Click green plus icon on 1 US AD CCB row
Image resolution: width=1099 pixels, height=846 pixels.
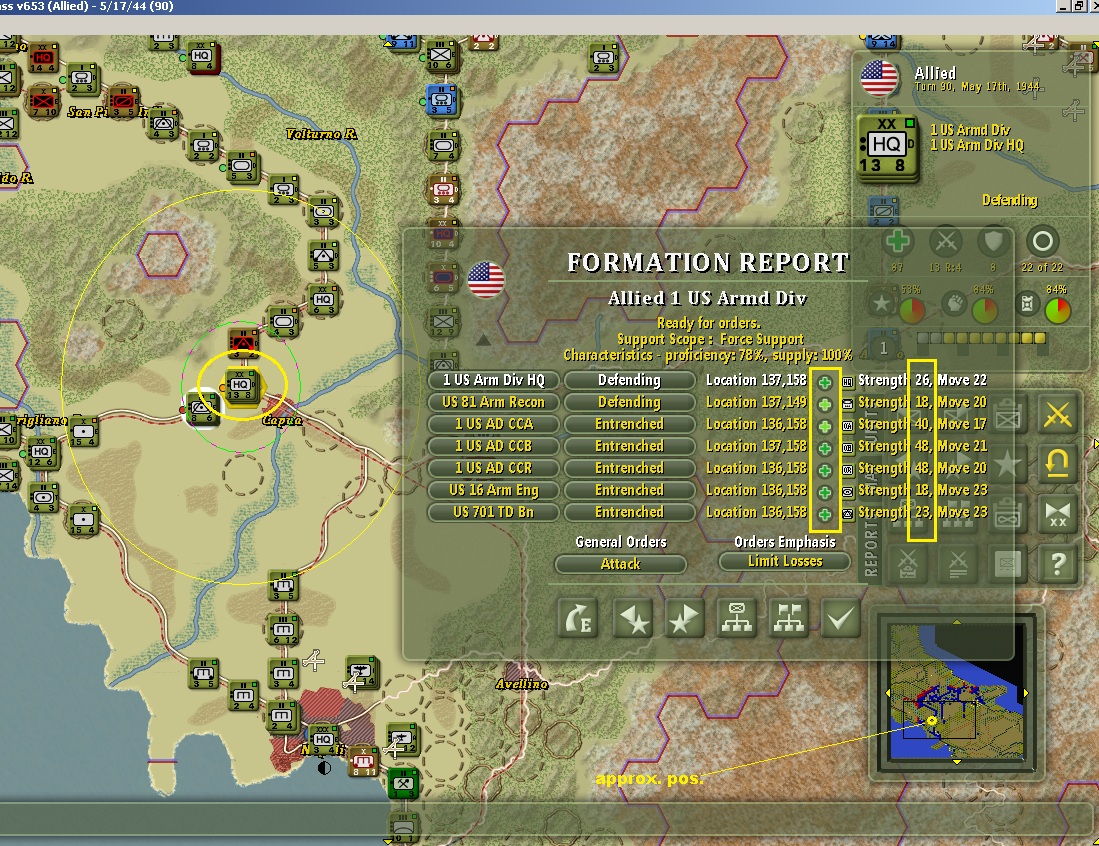pyautogui.click(x=825, y=449)
